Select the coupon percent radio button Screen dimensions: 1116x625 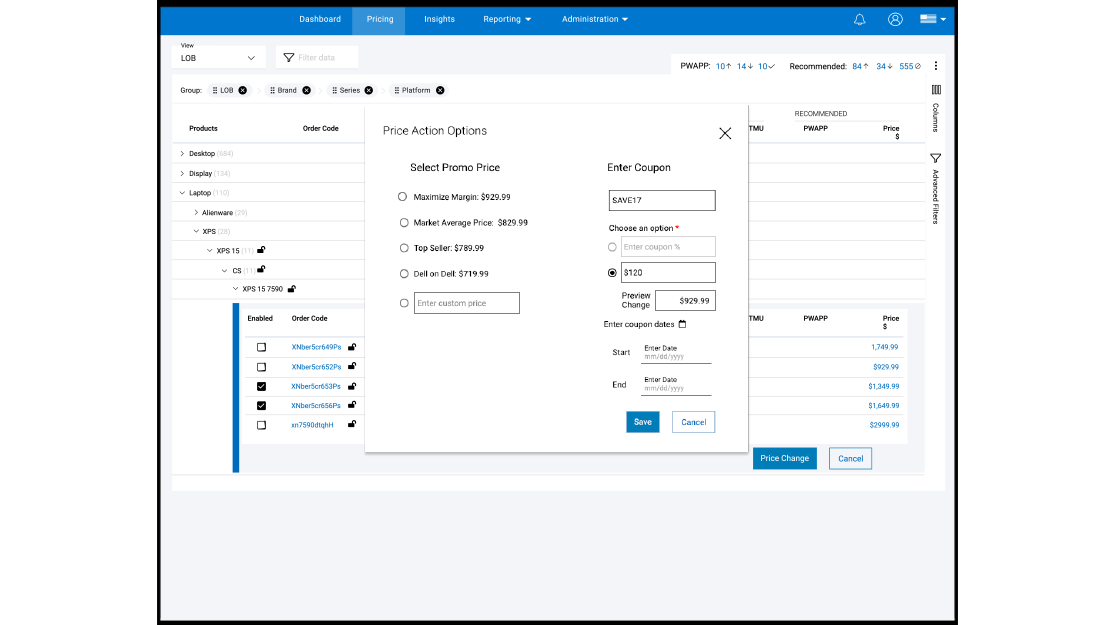coord(612,247)
